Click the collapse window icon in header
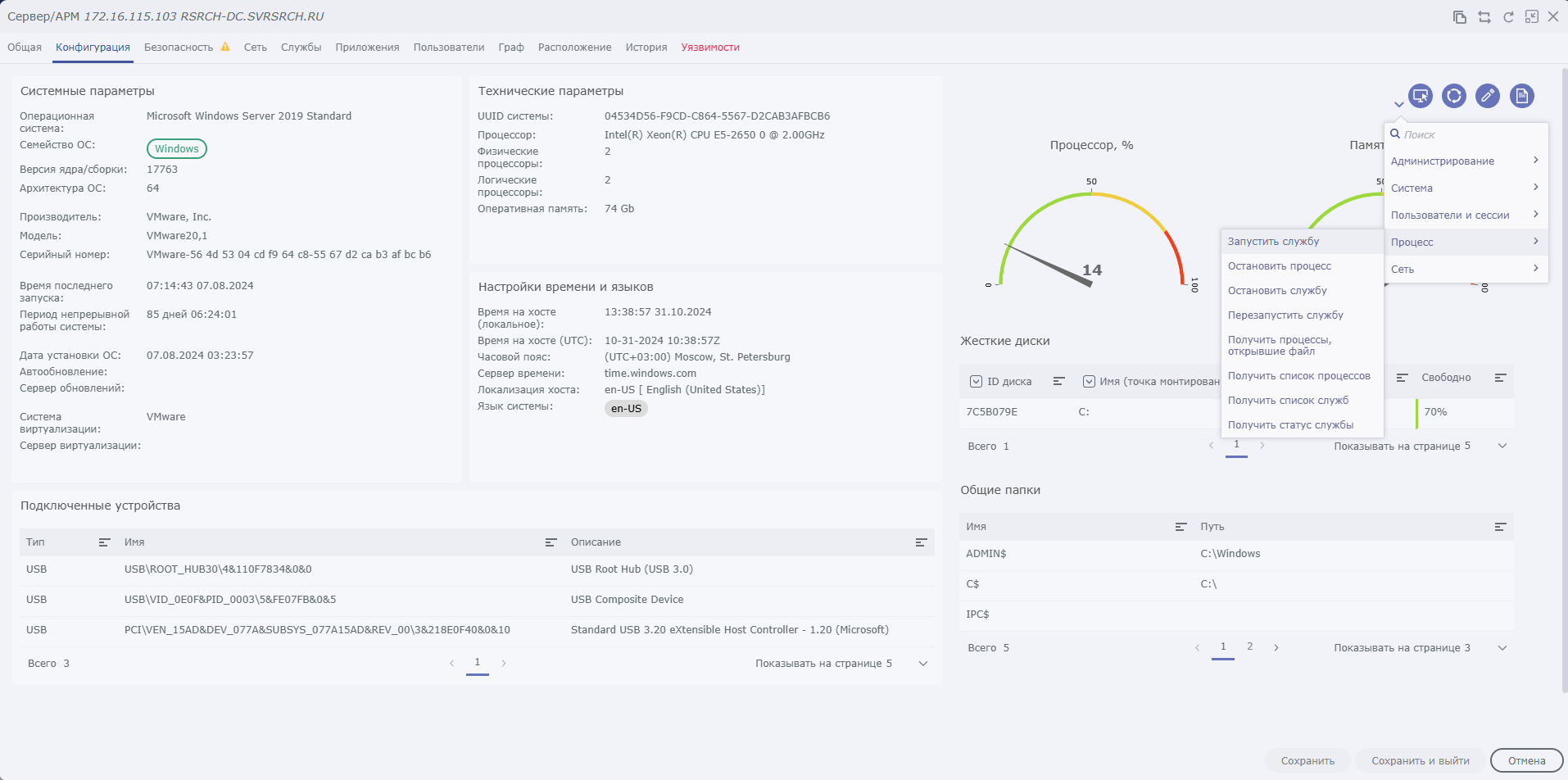The image size is (1568, 780). [1531, 16]
